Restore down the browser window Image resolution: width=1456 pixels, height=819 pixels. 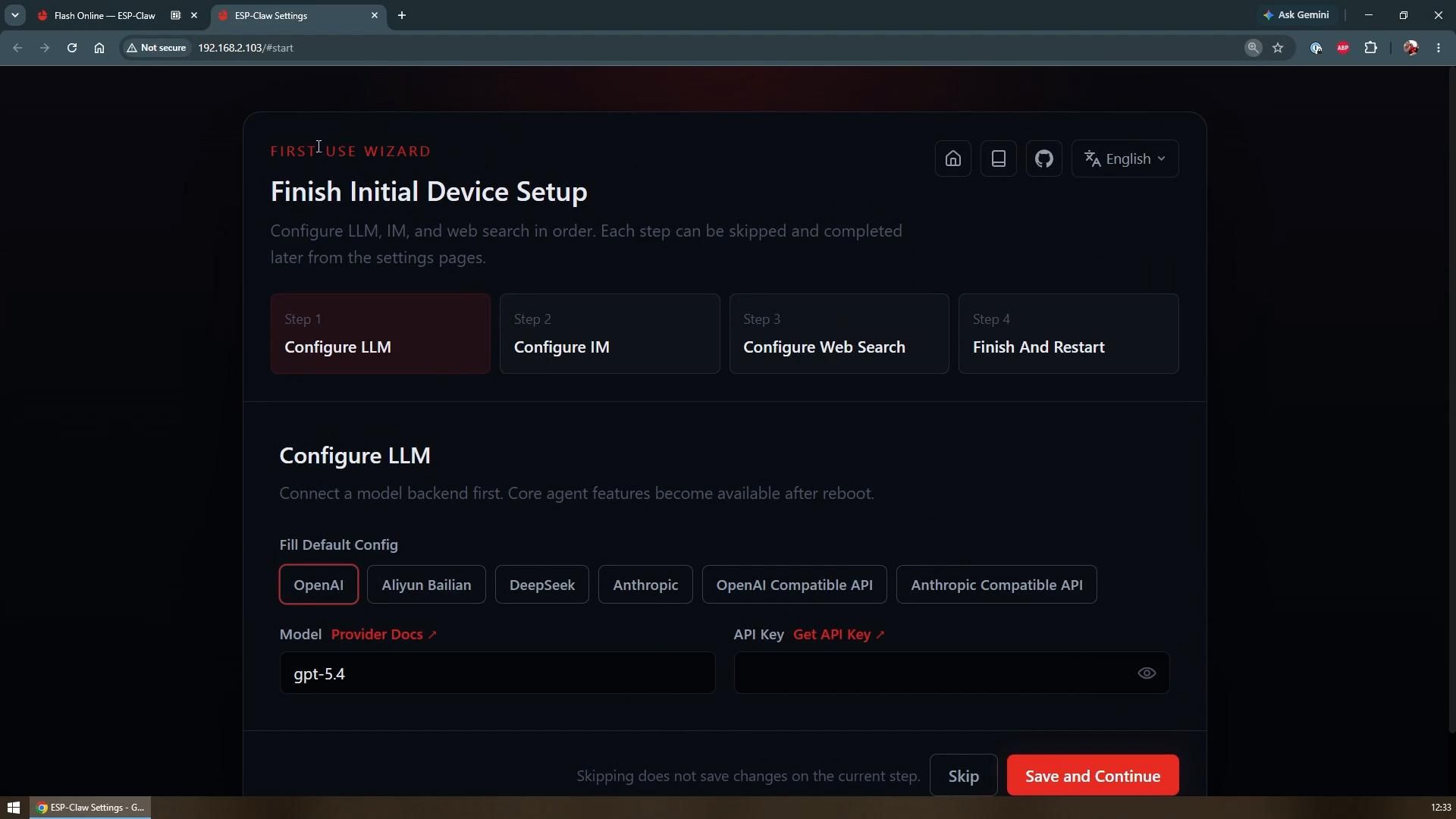[x=1404, y=15]
